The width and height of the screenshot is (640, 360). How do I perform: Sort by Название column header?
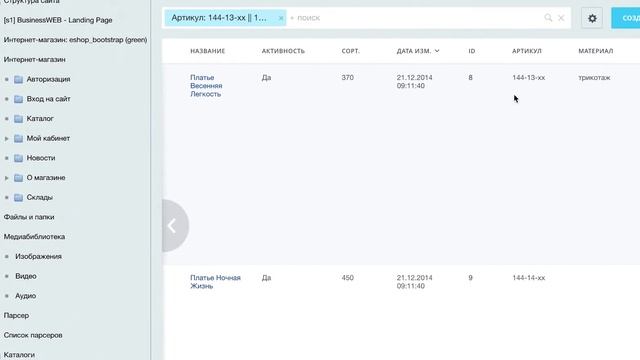coord(207,51)
